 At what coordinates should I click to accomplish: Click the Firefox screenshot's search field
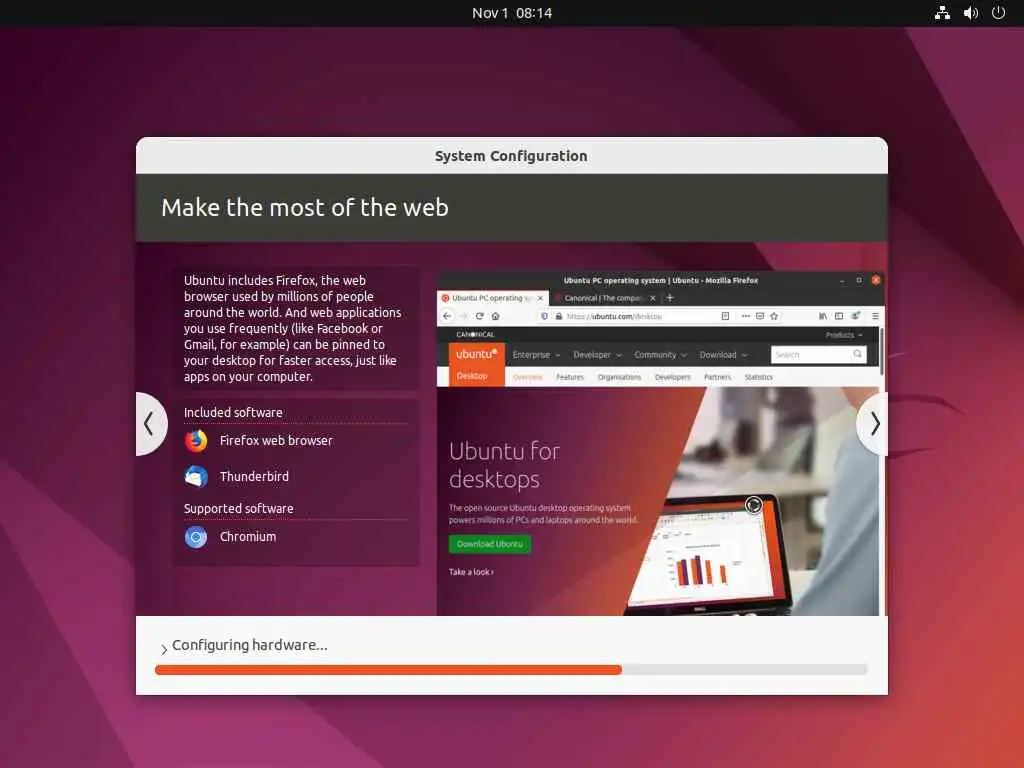[x=819, y=355]
